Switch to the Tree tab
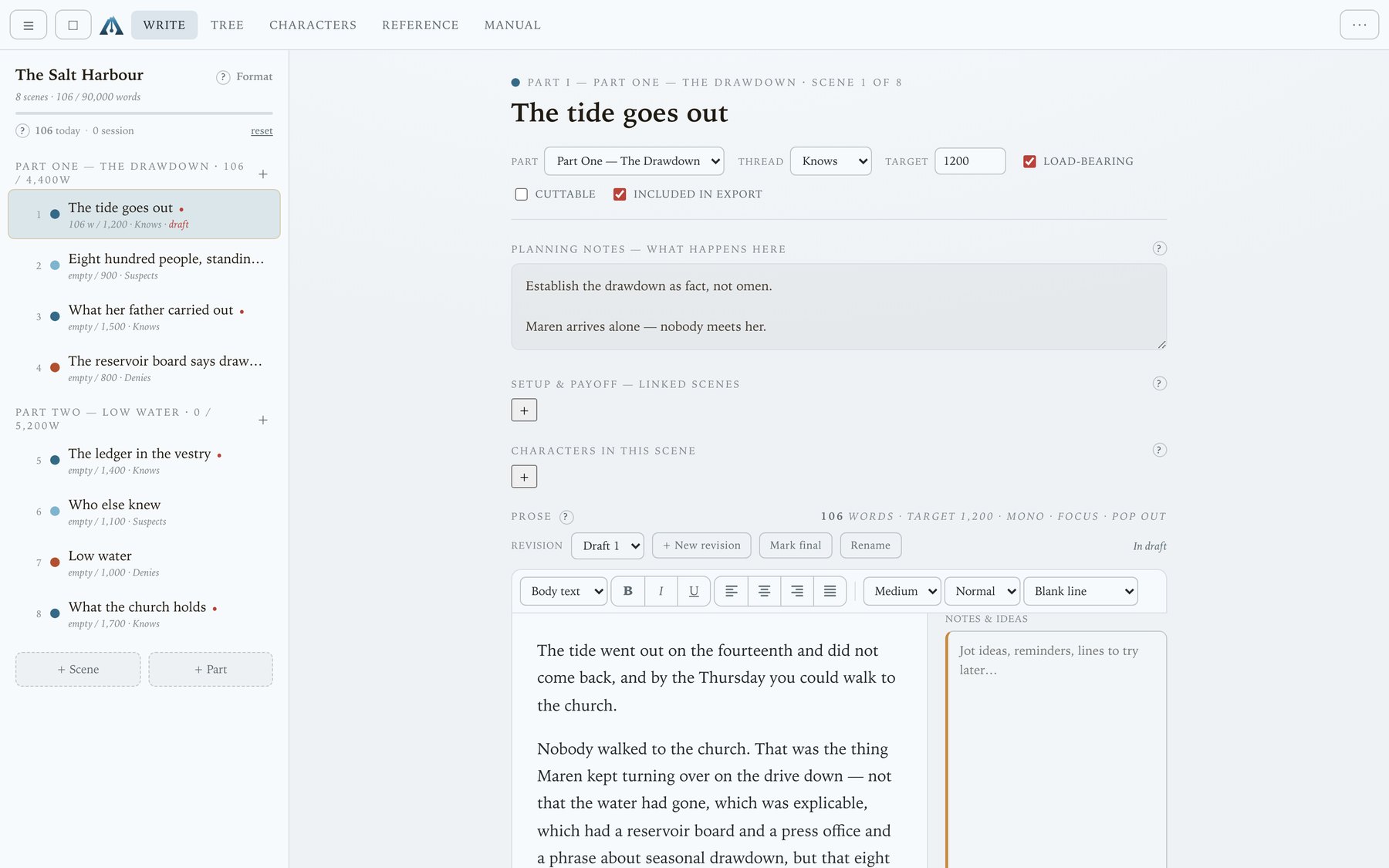This screenshot has height=868, width=1389. [227, 25]
